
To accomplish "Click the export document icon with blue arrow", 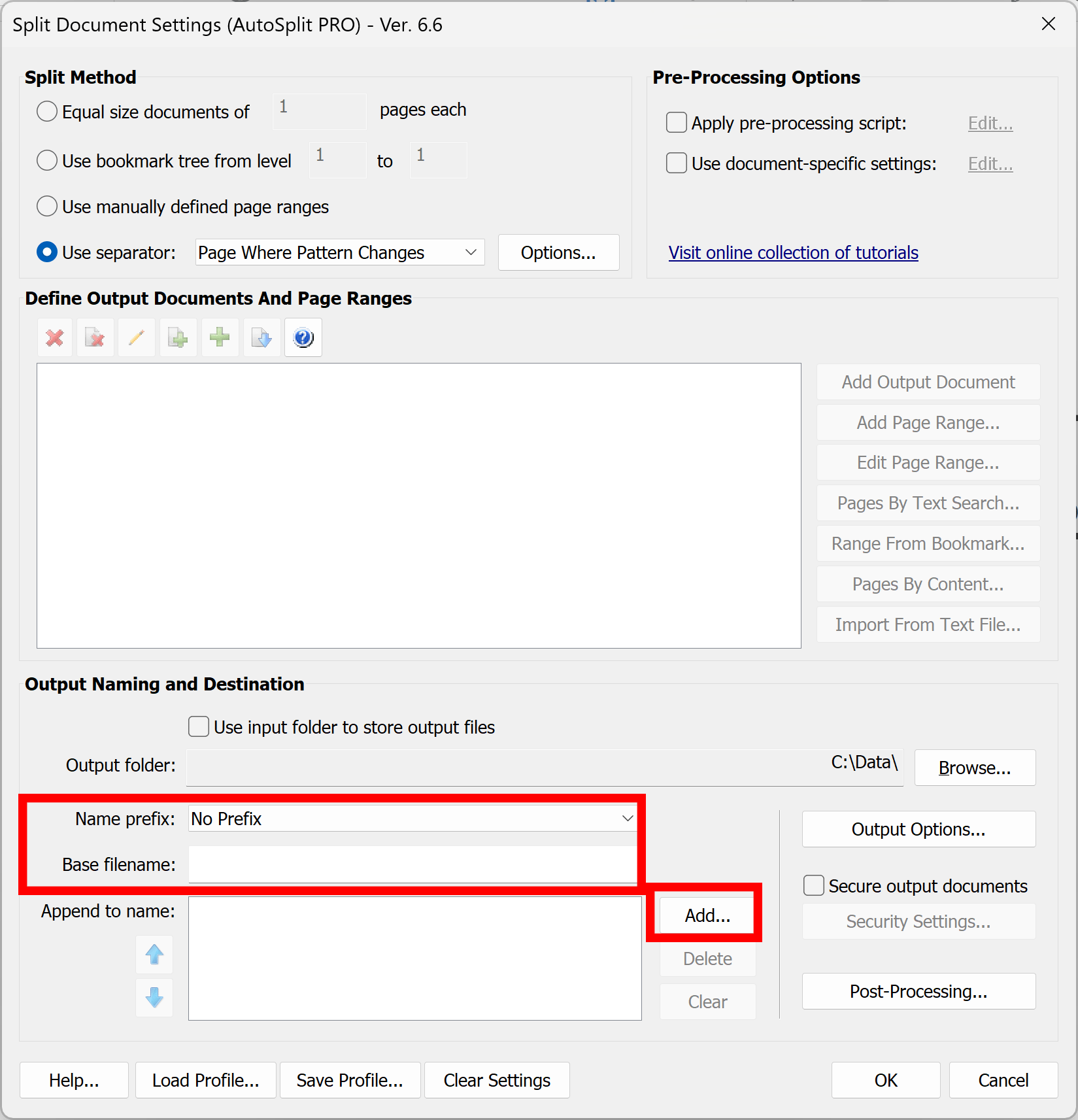I will click(x=261, y=337).
